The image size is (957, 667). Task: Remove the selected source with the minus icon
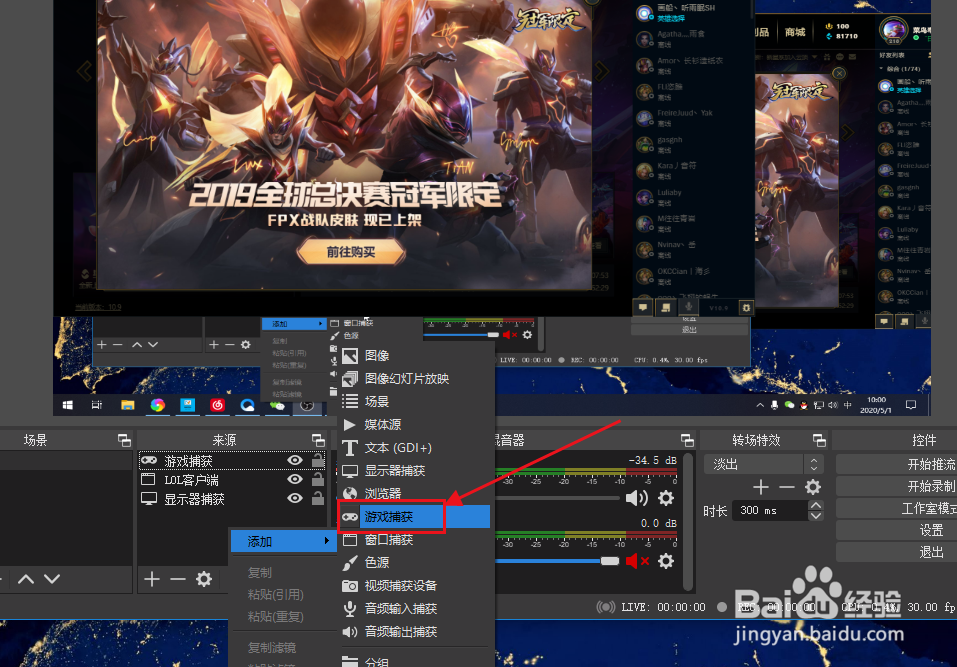[x=178, y=579]
